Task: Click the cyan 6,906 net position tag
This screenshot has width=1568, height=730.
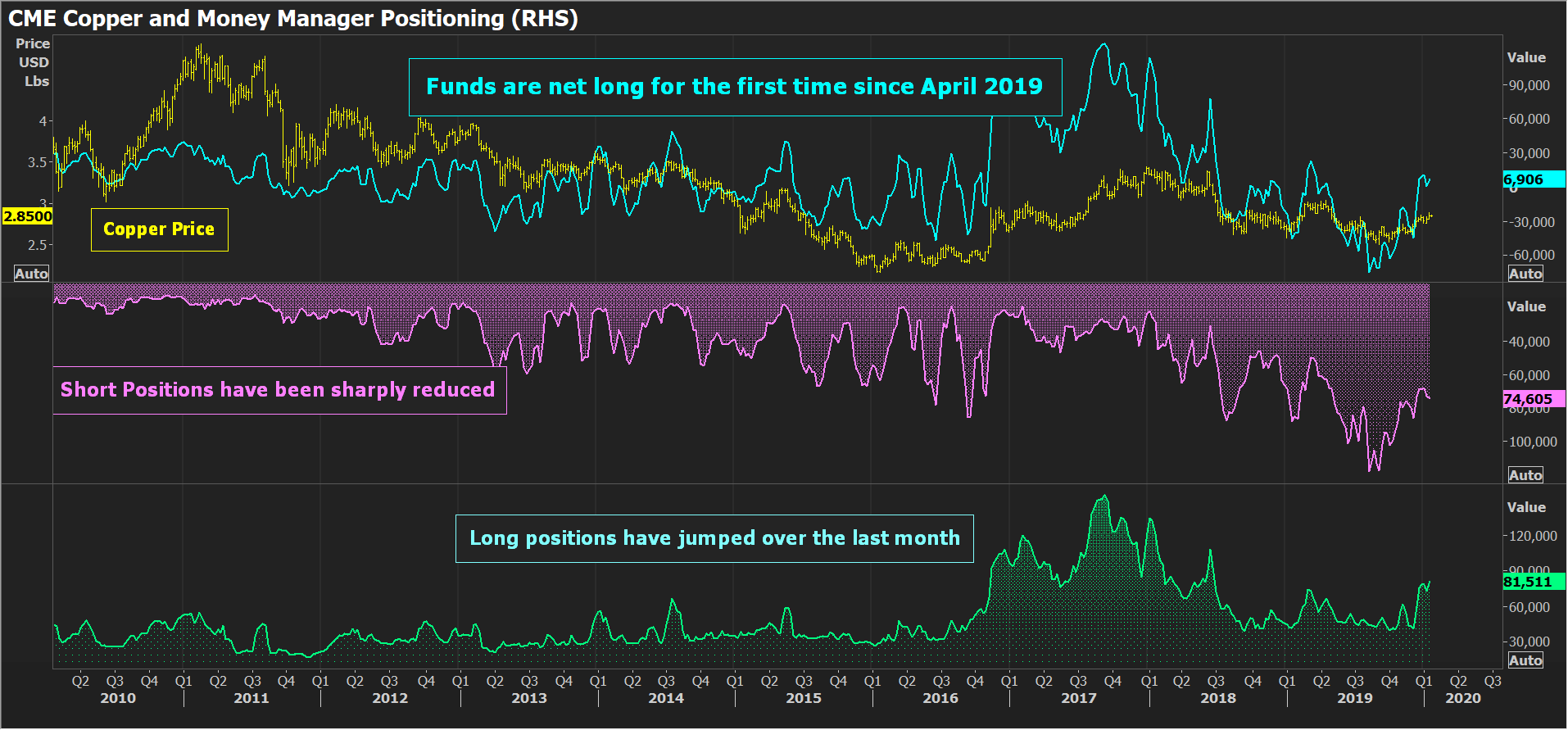Action: click(1532, 179)
